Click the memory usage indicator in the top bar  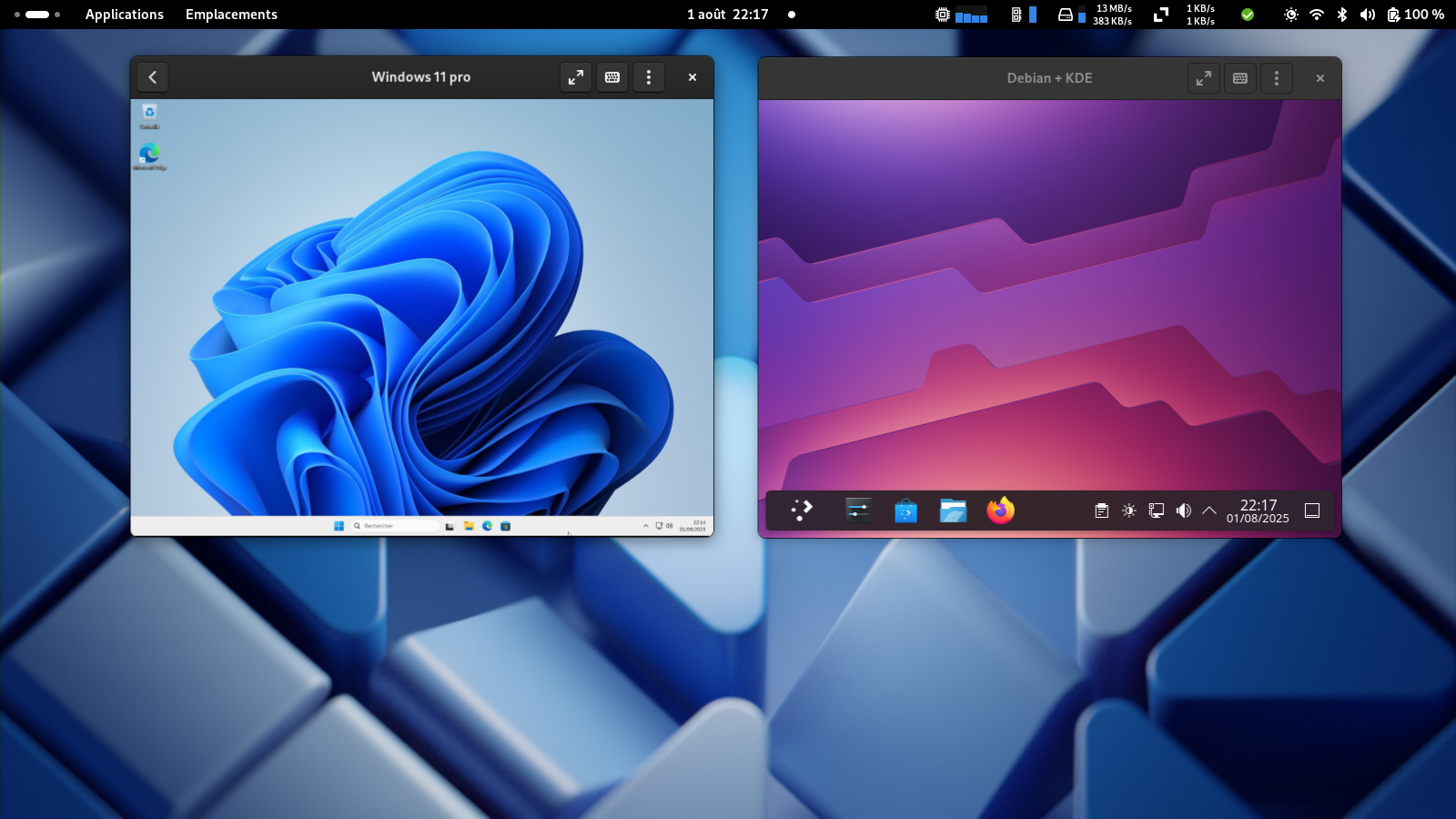(x=1024, y=15)
